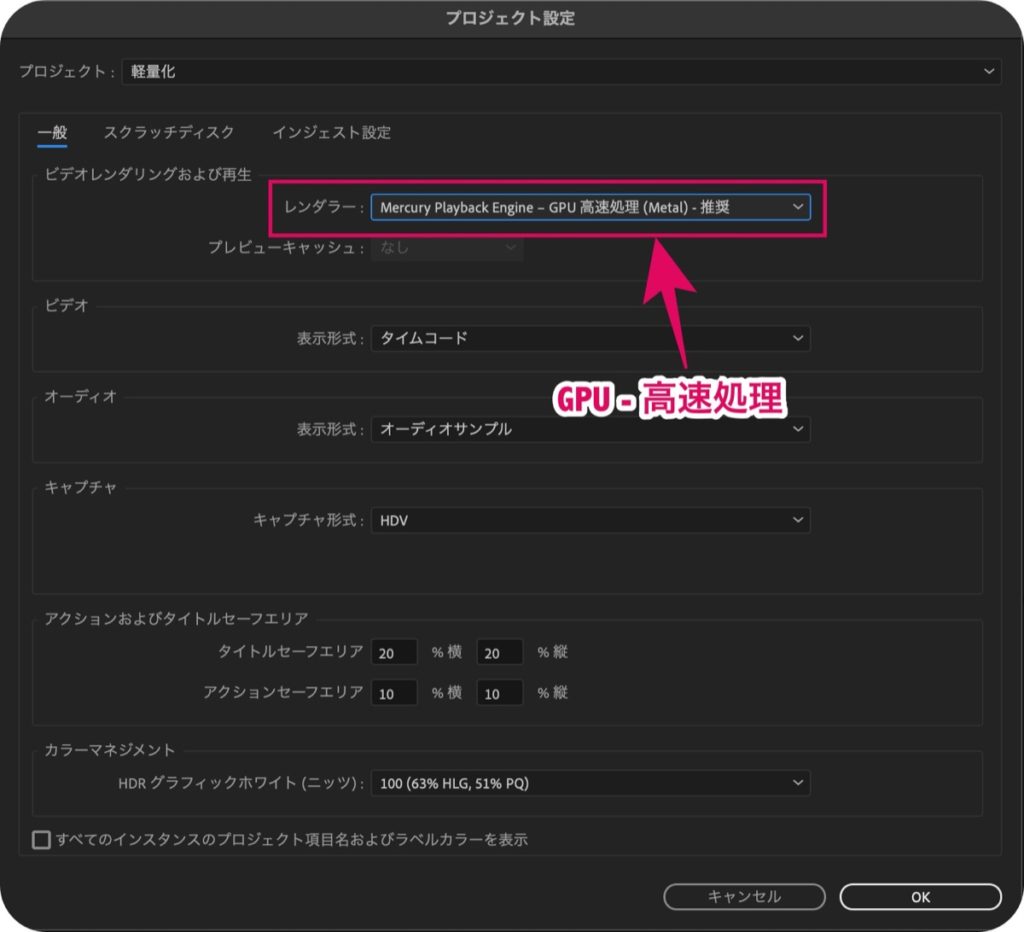Screen dimensions: 1024x932
Task: Open the レンダラー Mercury Playback Engine dropdown
Action: point(590,207)
